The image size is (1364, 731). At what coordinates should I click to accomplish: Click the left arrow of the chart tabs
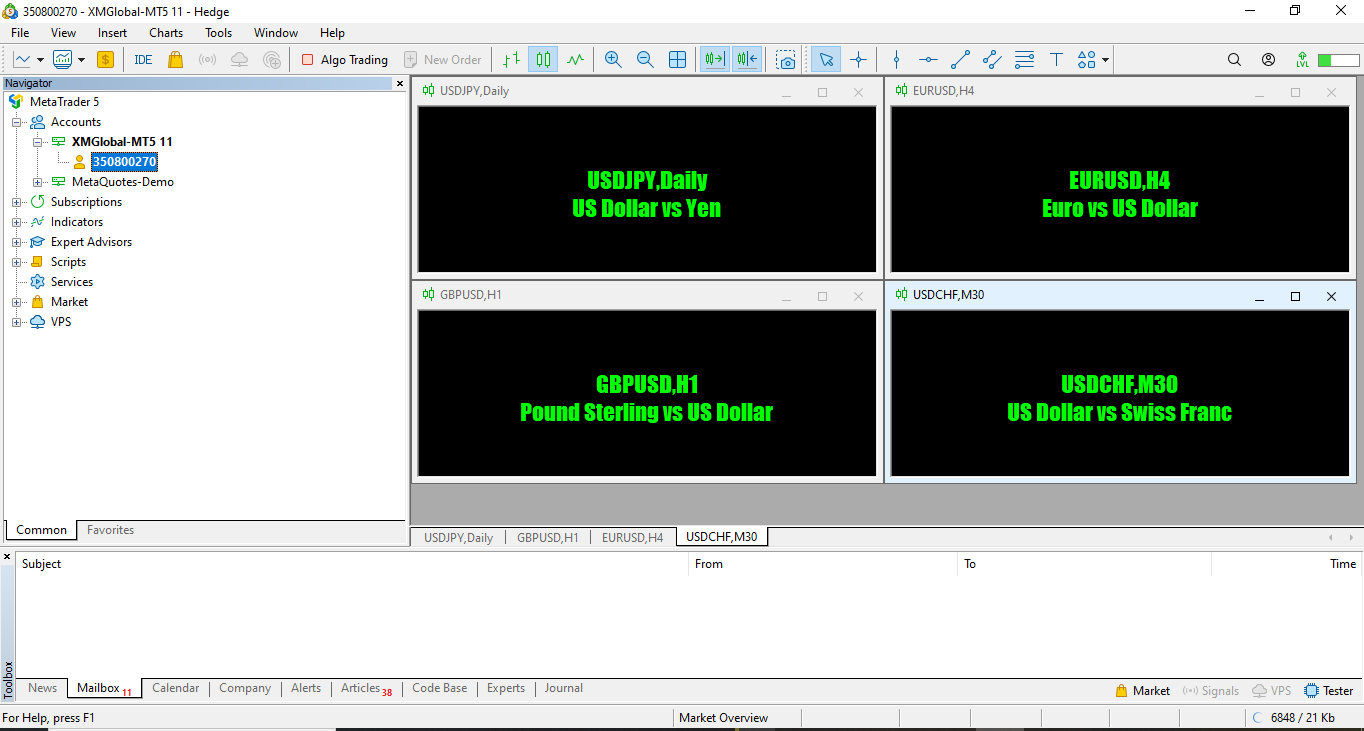(x=1331, y=538)
